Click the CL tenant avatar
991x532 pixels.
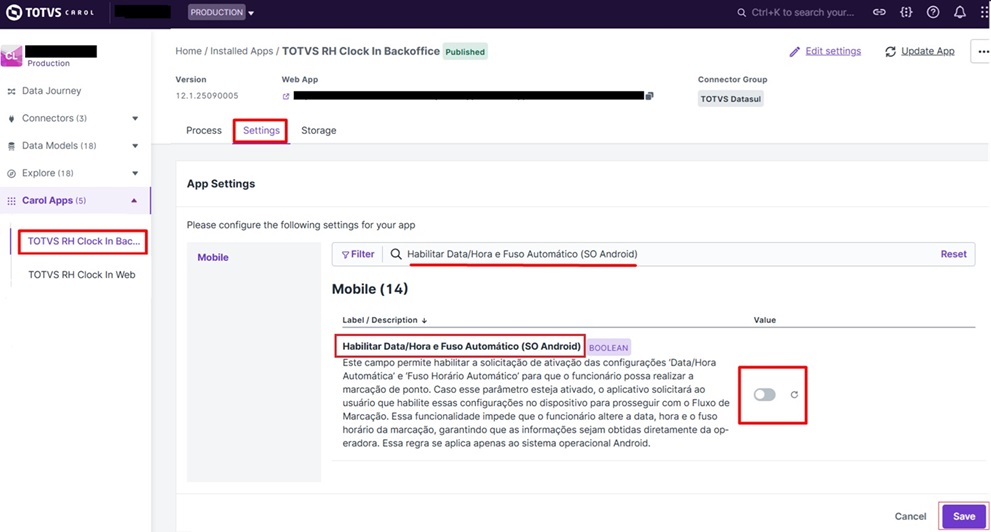tap(11, 56)
